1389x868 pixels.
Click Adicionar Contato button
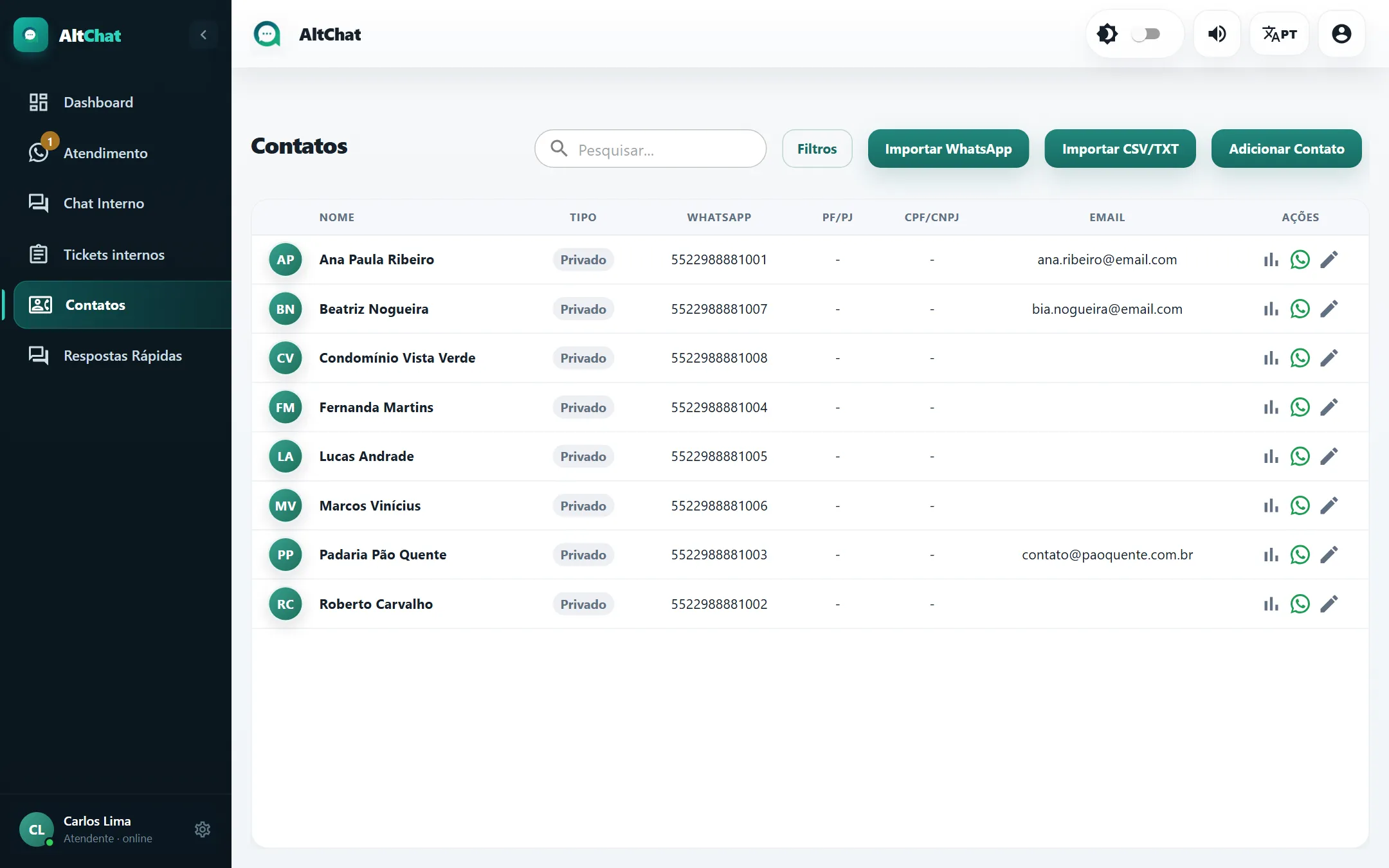click(x=1286, y=149)
